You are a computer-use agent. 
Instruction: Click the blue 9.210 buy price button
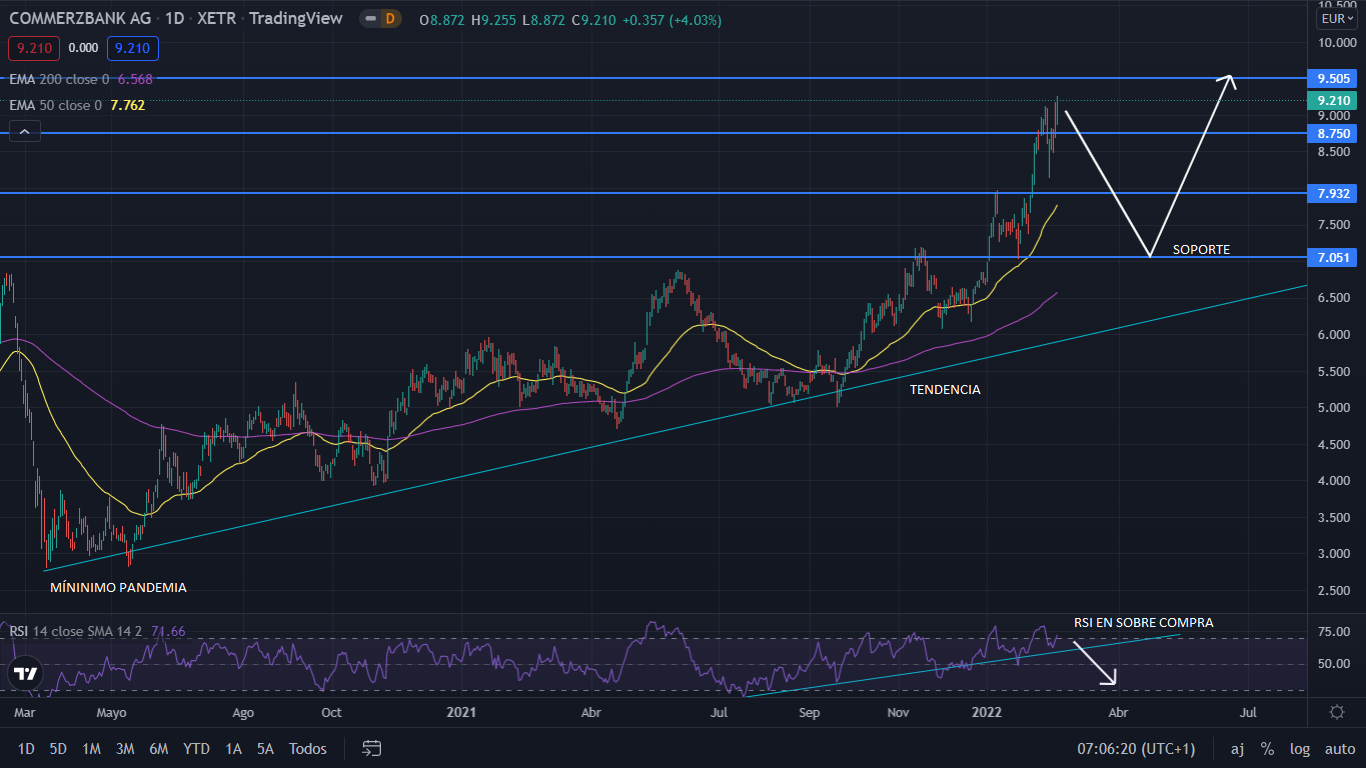[133, 47]
